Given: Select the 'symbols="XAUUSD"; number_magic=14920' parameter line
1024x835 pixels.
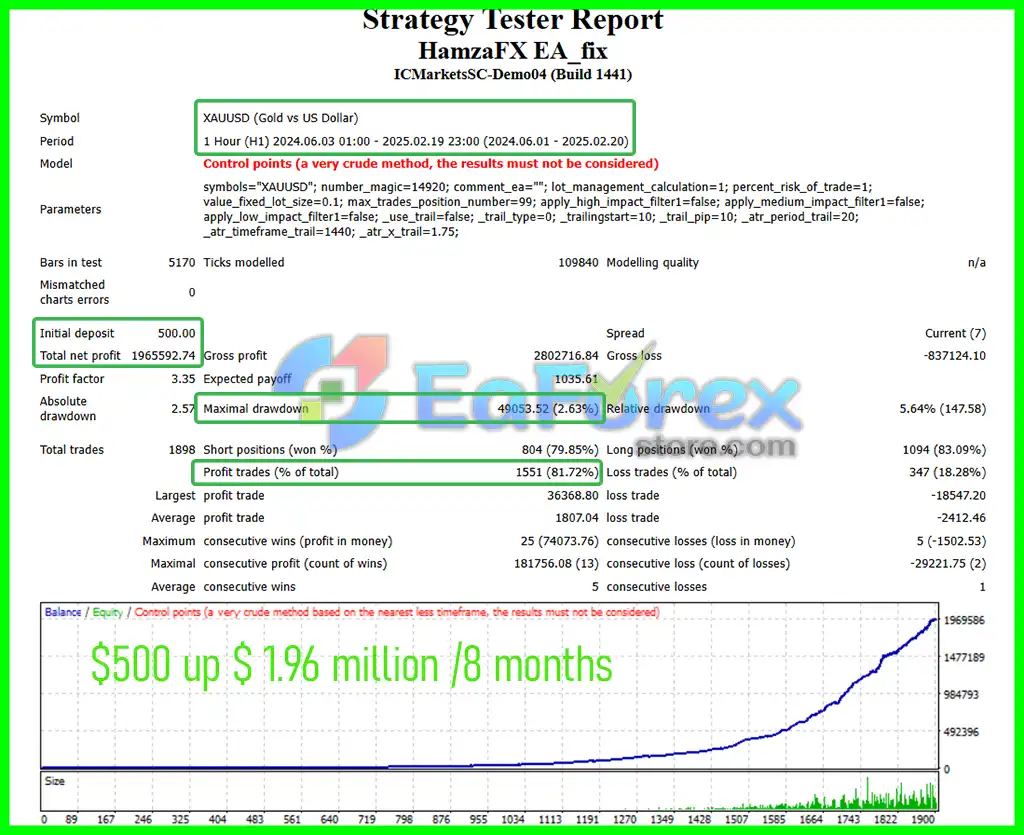Looking at the screenshot, I should tap(537, 187).
